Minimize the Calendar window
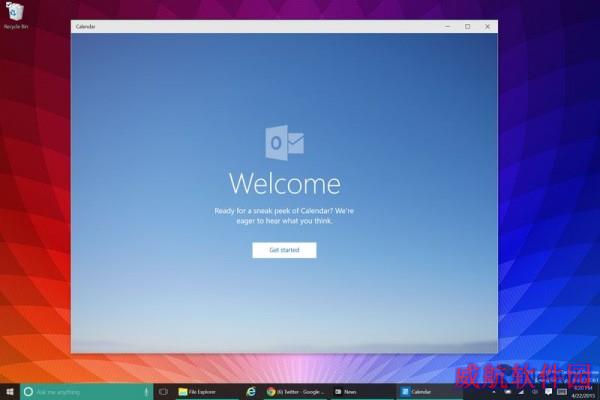600x400 pixels. click(447, 26)
